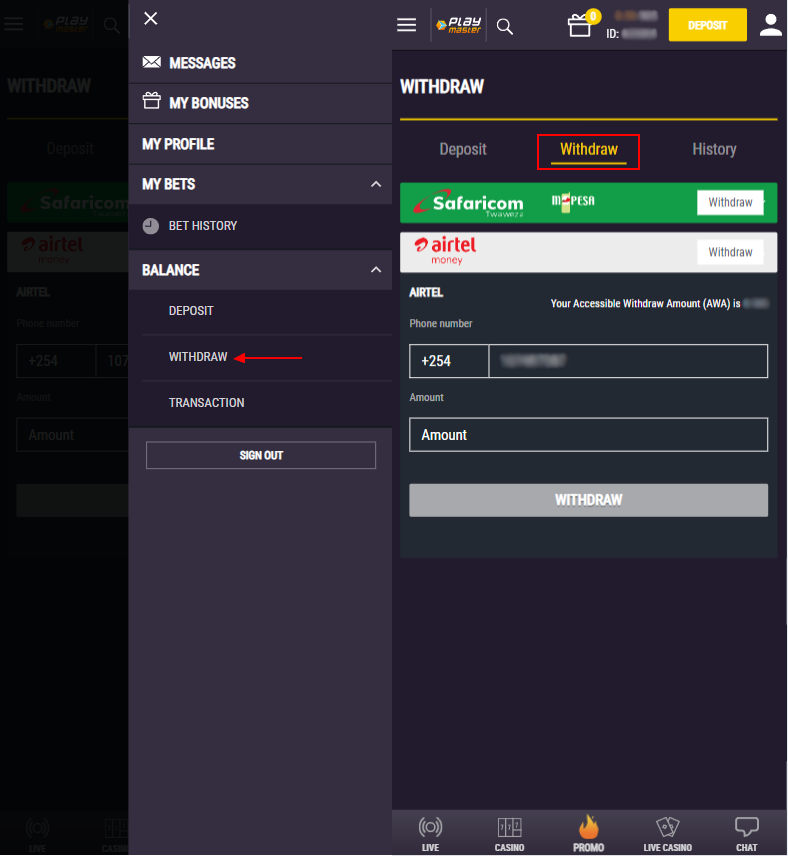Click the 'Phone number' field label

(441, 324)
